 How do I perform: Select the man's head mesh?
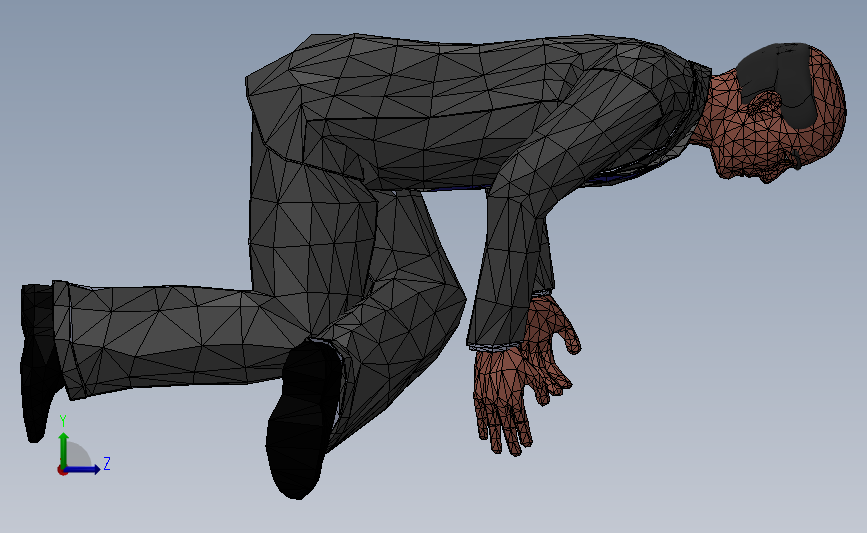coord(769,113)
